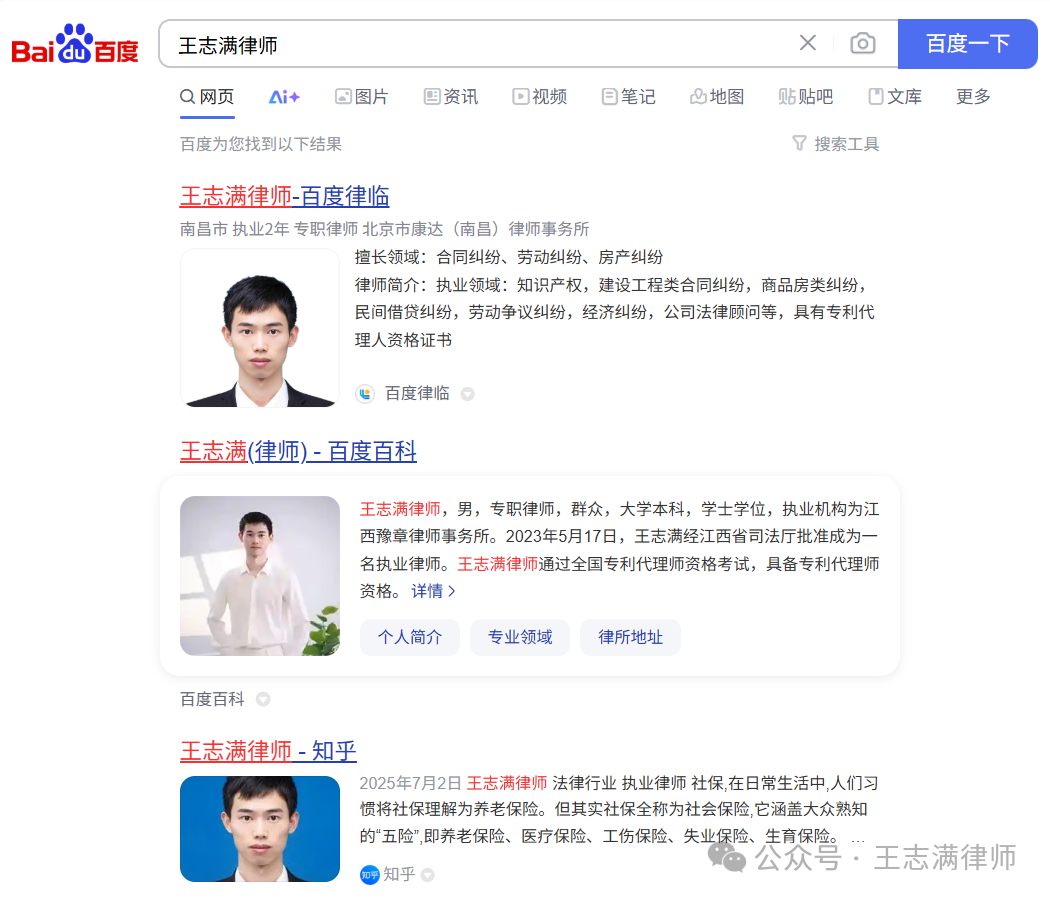Click the 百度律临 source icon
1050x900 pixels.
(x=365, y=394)
